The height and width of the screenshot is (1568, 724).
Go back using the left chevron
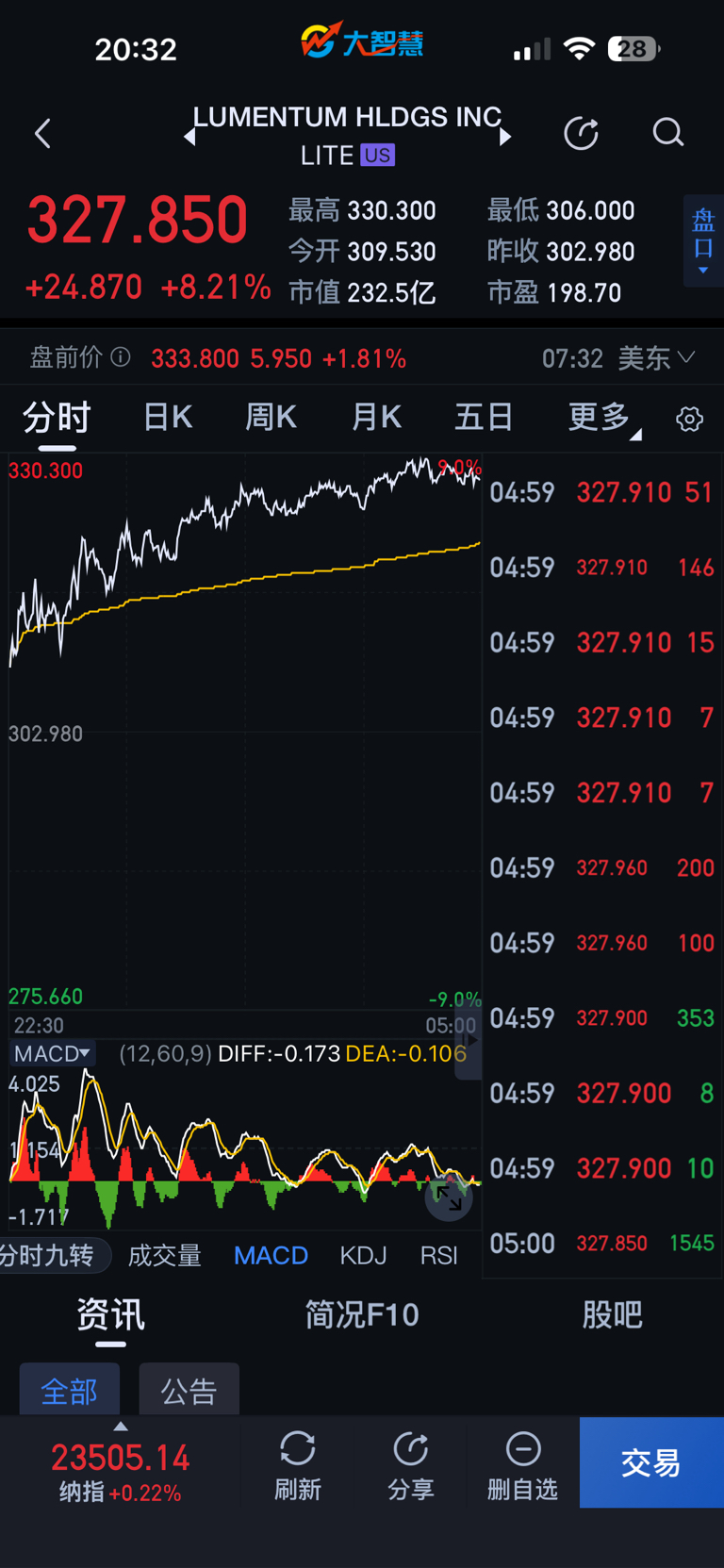(x=42, y=133)
